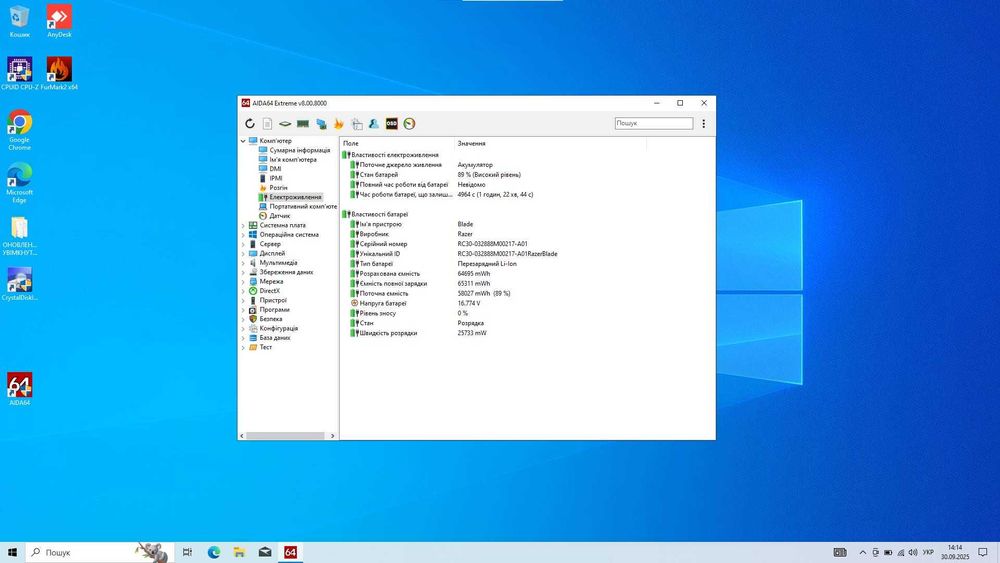Image resolution: width=1000 pixels, height=563 pixels.
Task: Expand the Дисплей tree node
Action: point(243,253)
